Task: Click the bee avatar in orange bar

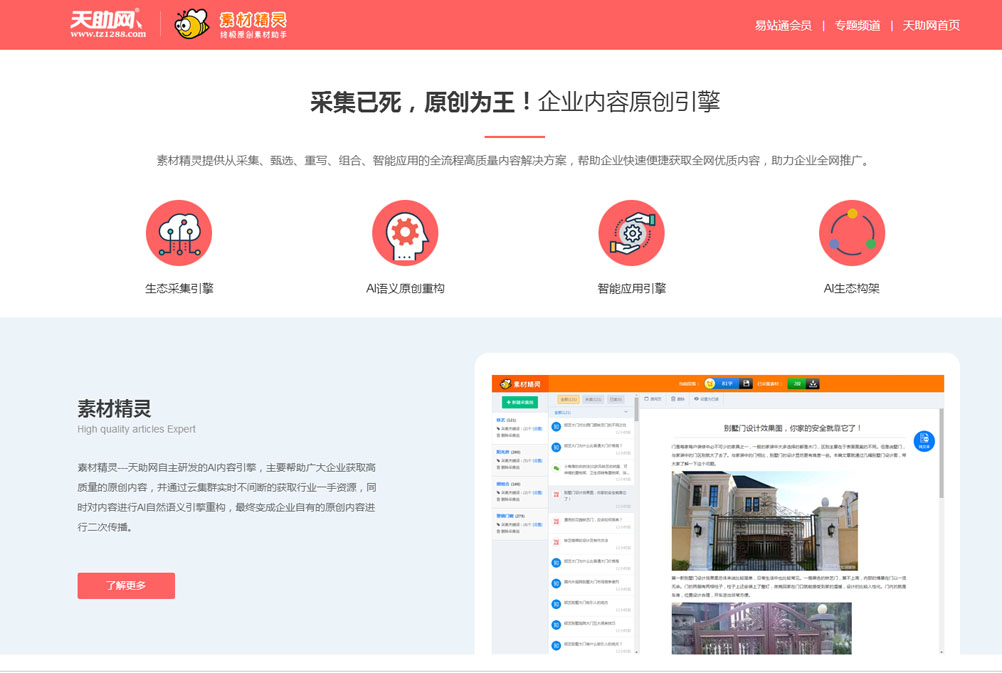Action: [709, 383]
